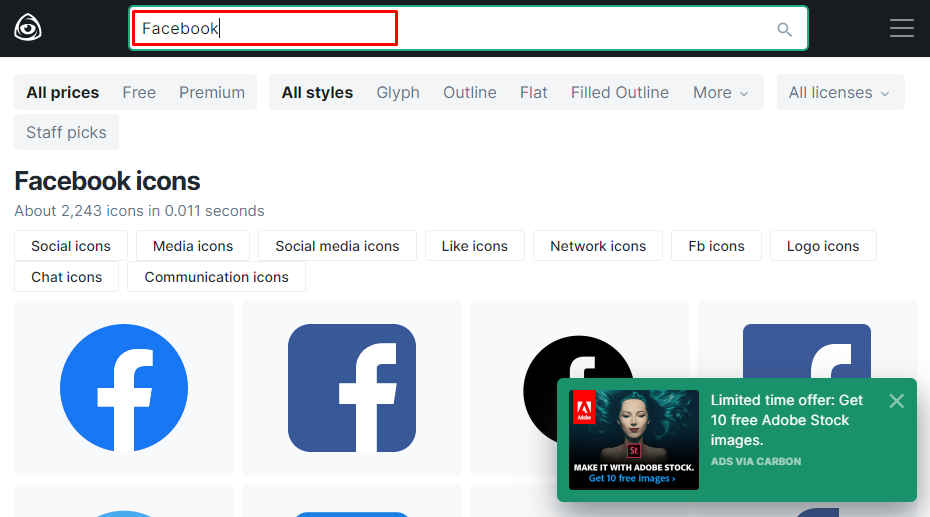Open Communication icons tag
Image resolution: width=930 pixels, height=517 pixels.
click(216, 277)
